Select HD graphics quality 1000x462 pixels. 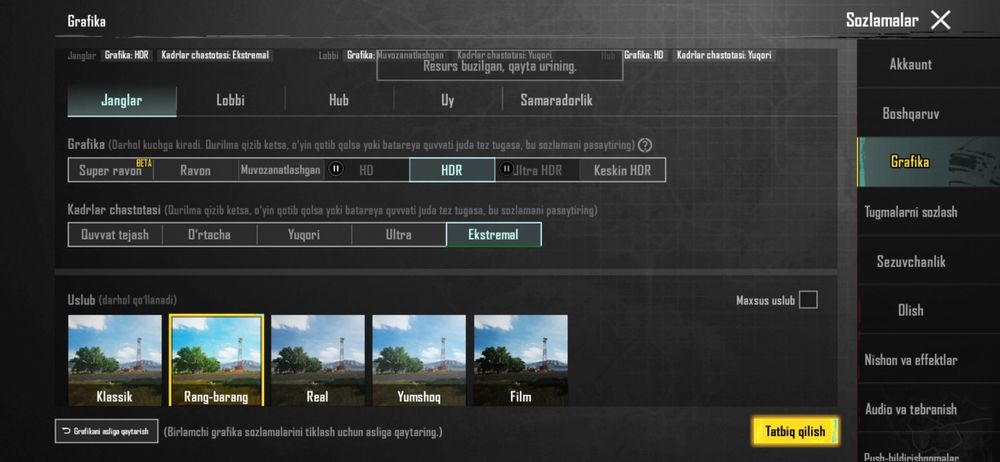point(367,170)
